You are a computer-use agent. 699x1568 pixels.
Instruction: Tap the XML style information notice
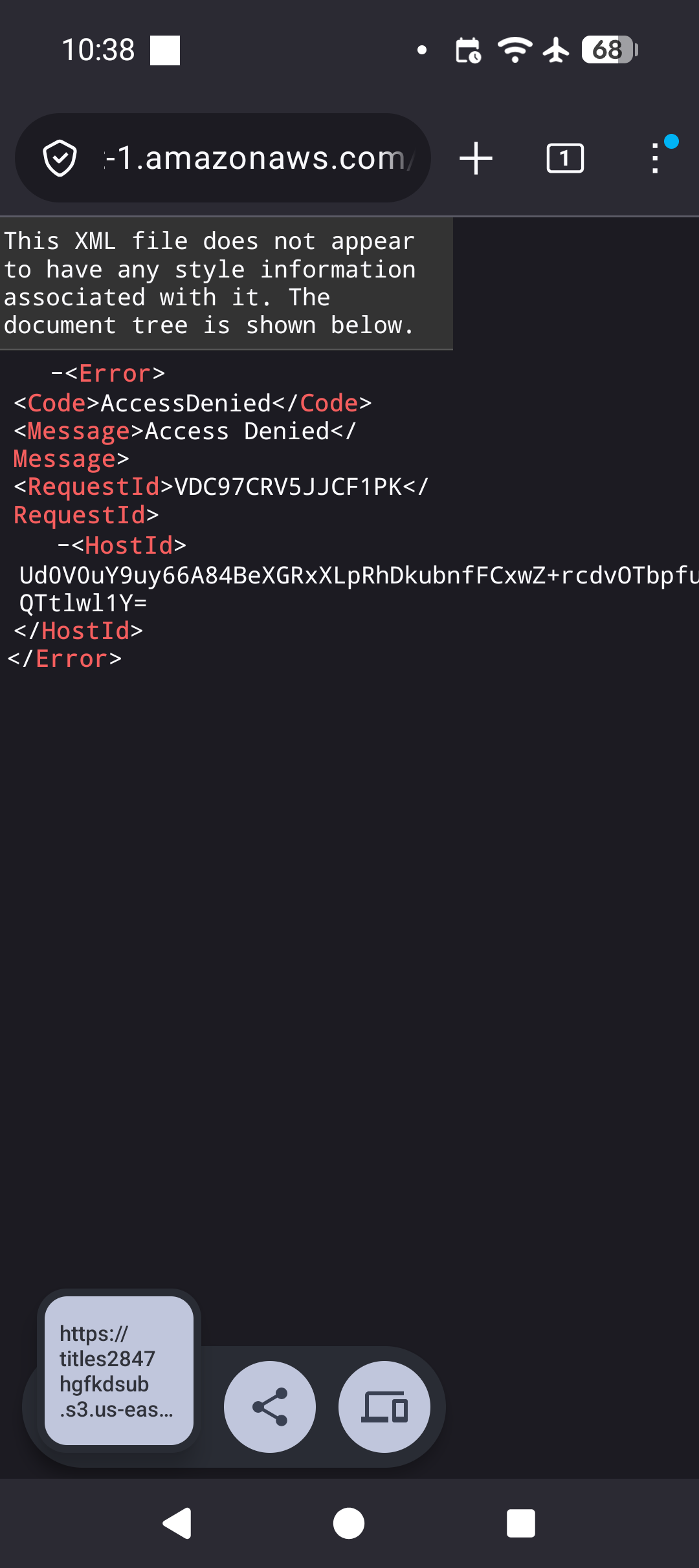coord(226,283)
